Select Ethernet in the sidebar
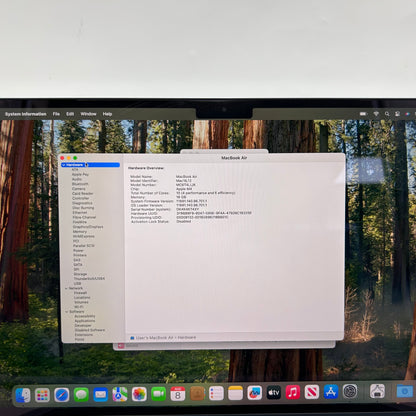416x416 pixels. [x=80, y=212]
